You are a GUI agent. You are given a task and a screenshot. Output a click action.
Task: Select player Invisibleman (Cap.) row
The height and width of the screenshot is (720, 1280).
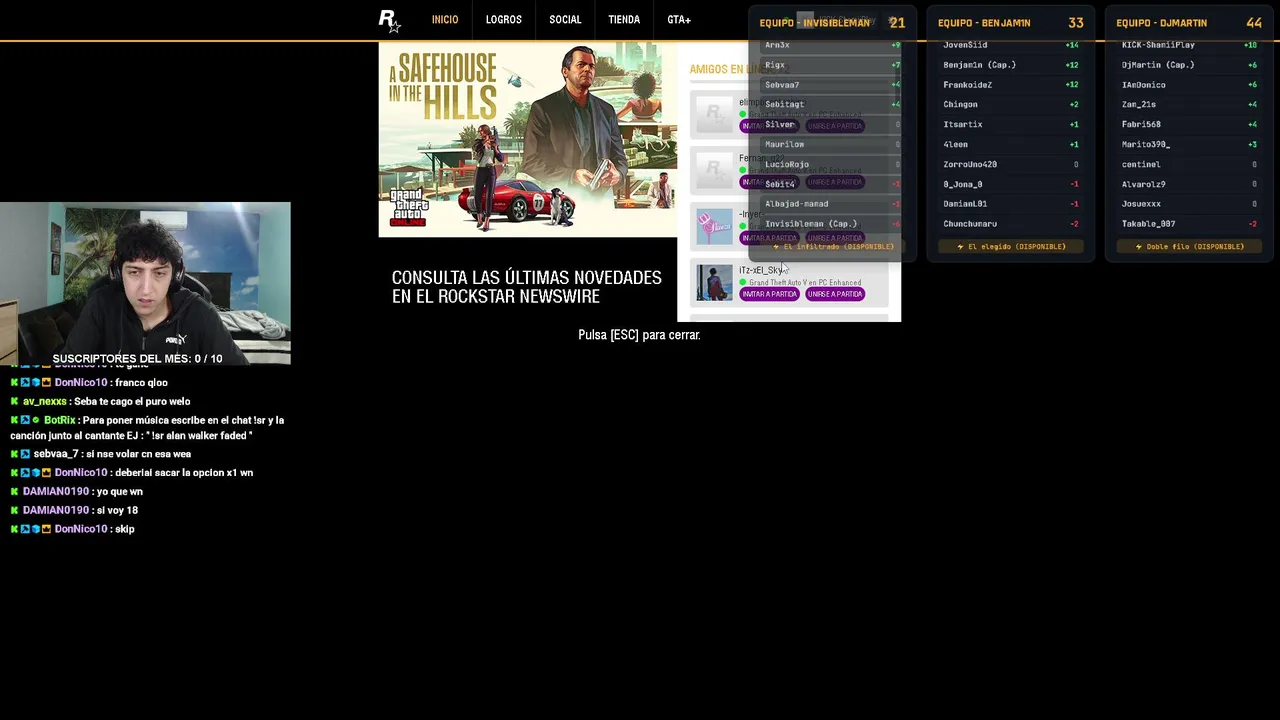832,224
